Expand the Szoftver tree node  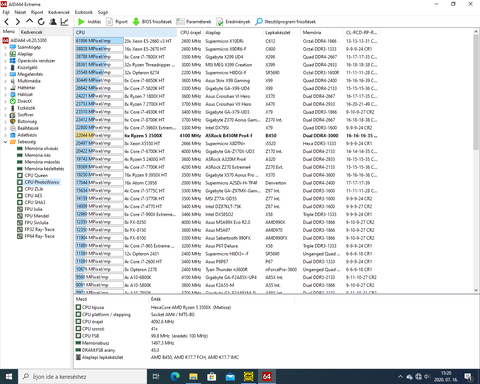tap(5, 115)
